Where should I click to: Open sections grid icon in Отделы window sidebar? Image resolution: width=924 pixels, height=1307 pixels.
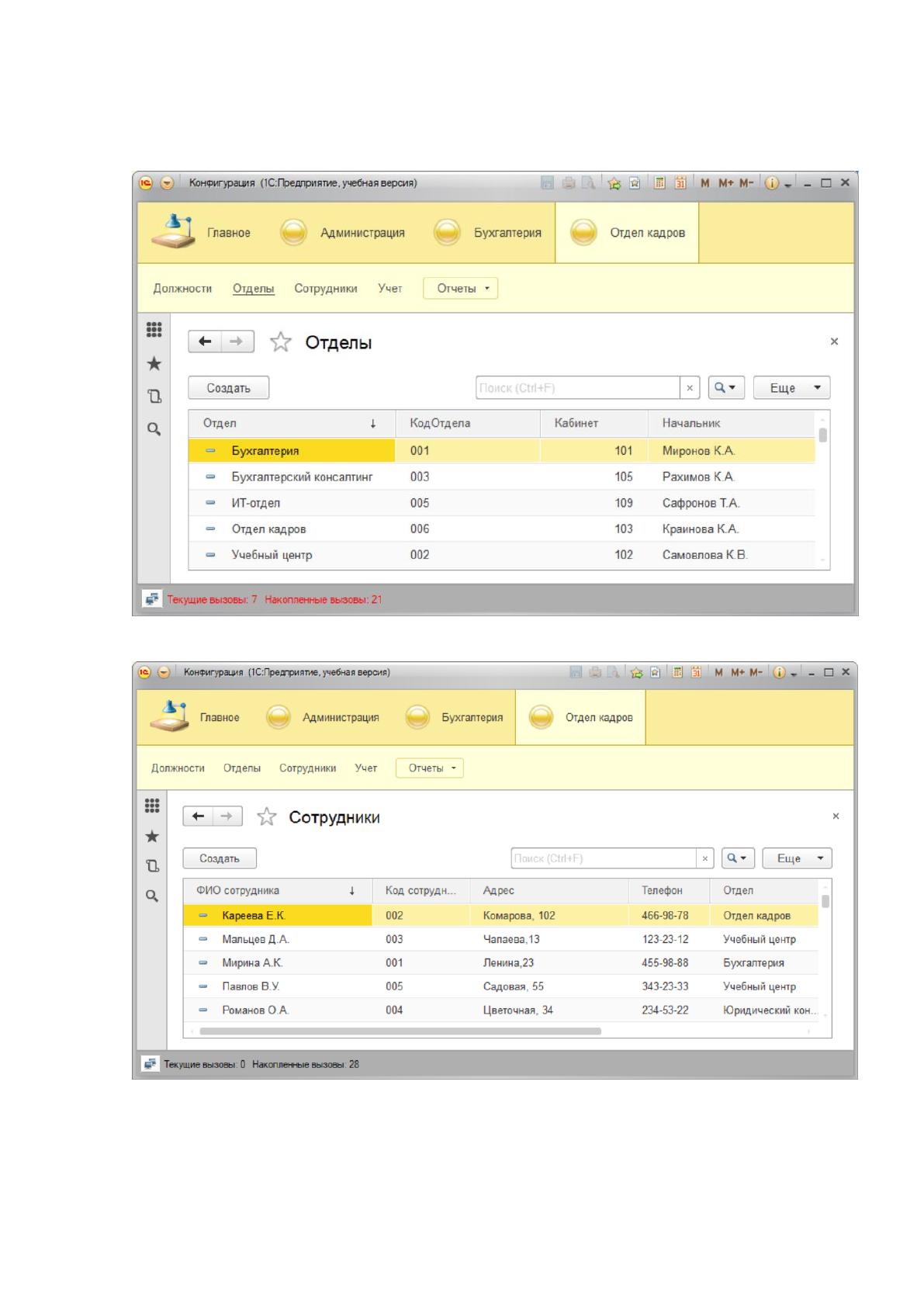(154, 330)
